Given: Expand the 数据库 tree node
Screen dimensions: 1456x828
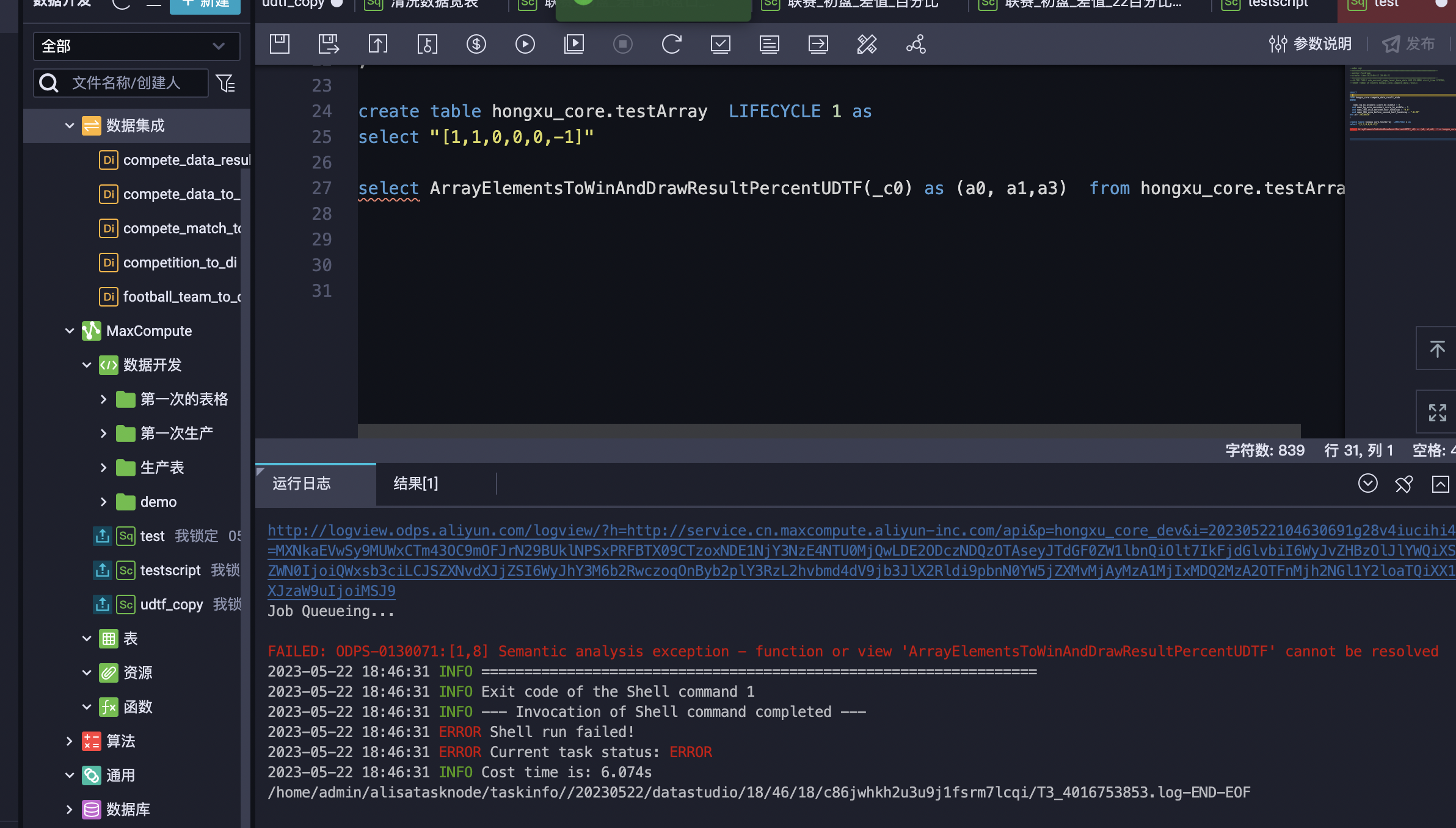Looking at the screenshot, I should [x=70, y=810].
